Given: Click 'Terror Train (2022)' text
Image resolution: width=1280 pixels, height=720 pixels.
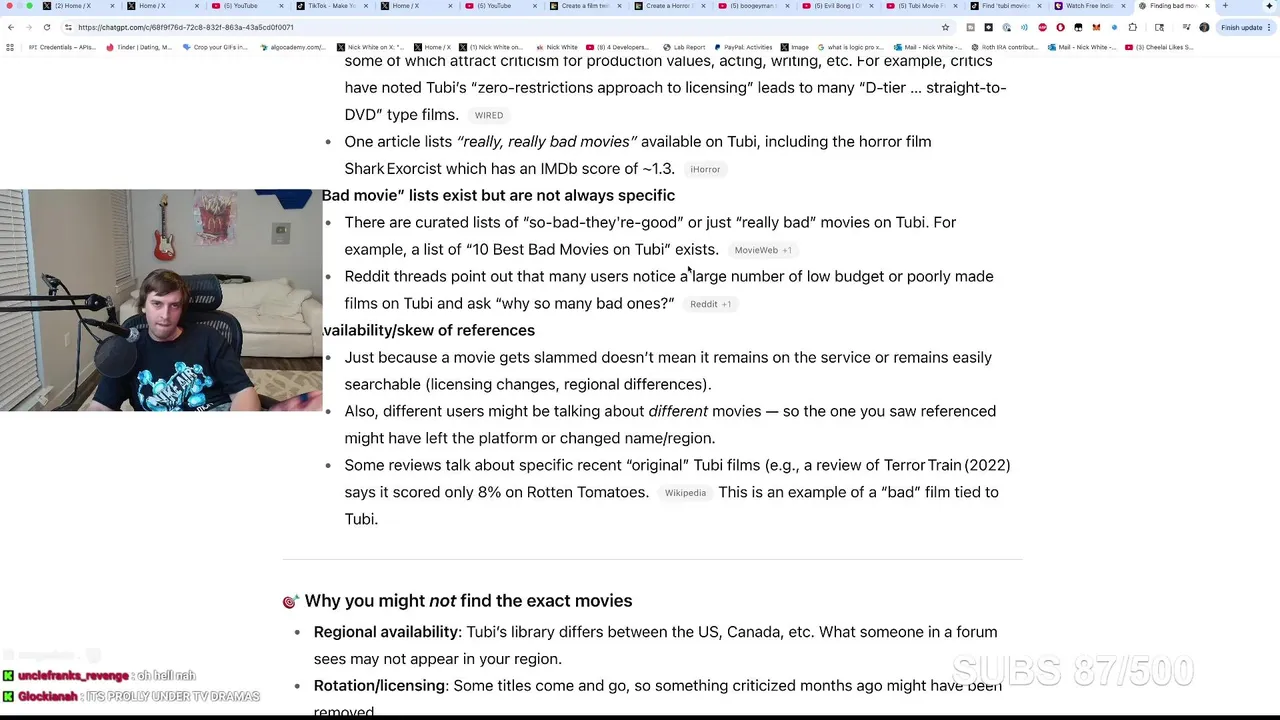Looking at the screenshot, I should [x=947, y=465].
